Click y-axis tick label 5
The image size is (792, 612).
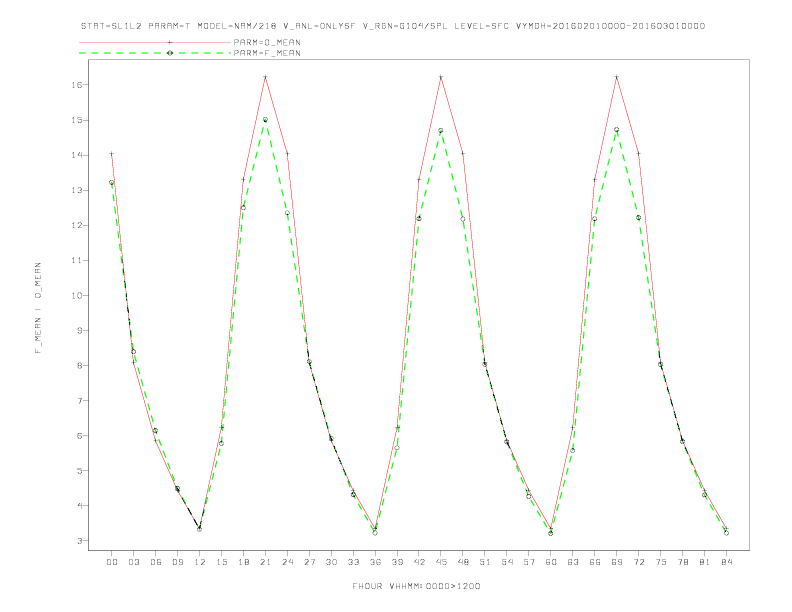(80, 471)
